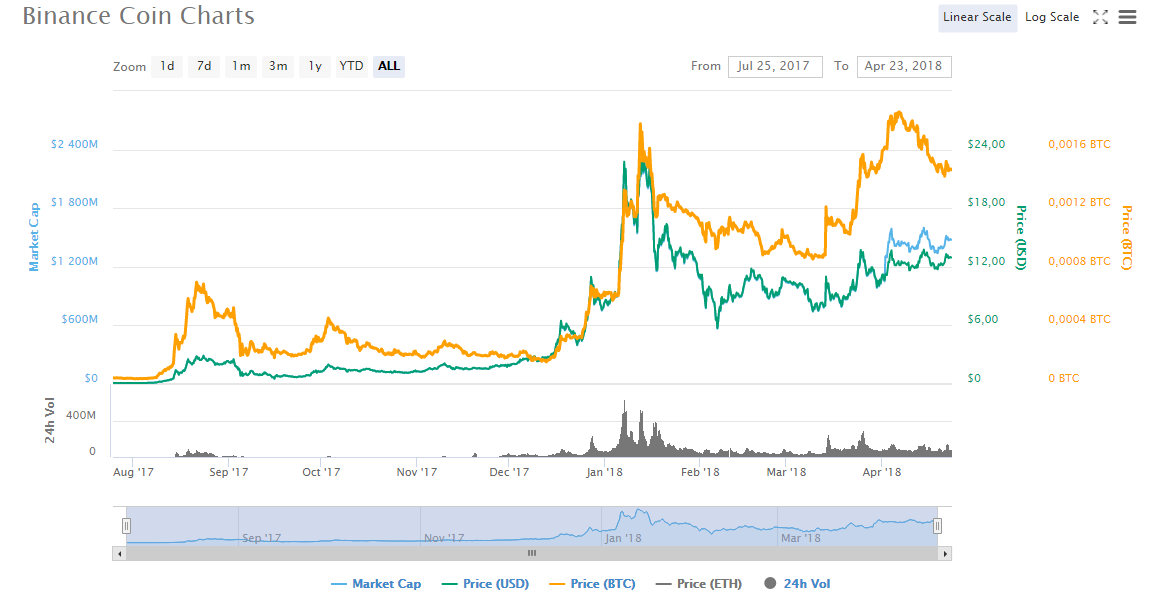Image resolution: width=1161 pixels, height=601 pixels.
Task: Click the $600M market cap label
Action: (79, 320)
